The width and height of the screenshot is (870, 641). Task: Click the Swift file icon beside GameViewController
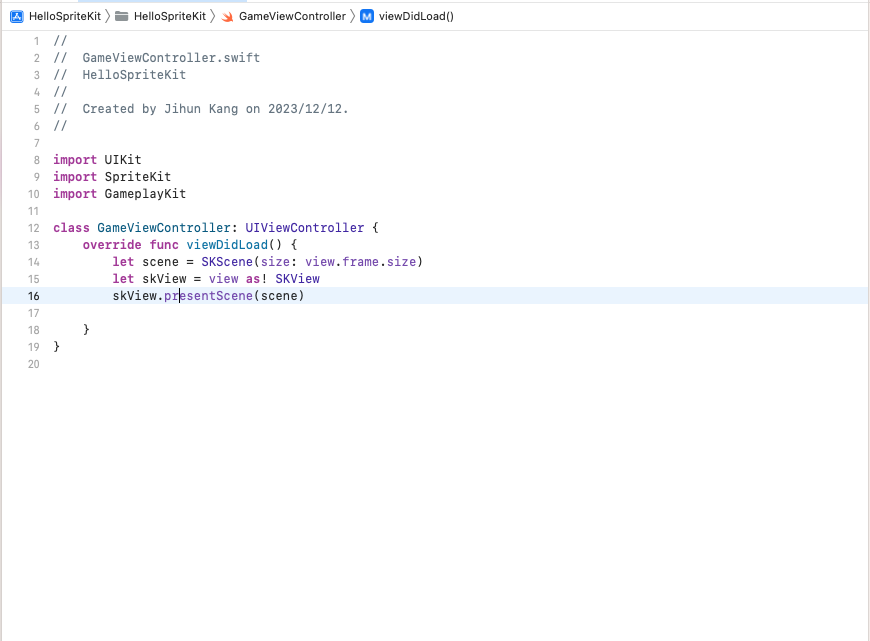click(x=227, y=17)
